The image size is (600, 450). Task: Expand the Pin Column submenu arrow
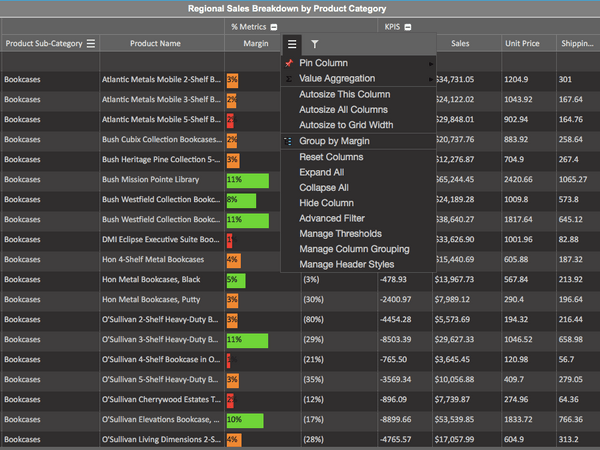coord(431,64)
